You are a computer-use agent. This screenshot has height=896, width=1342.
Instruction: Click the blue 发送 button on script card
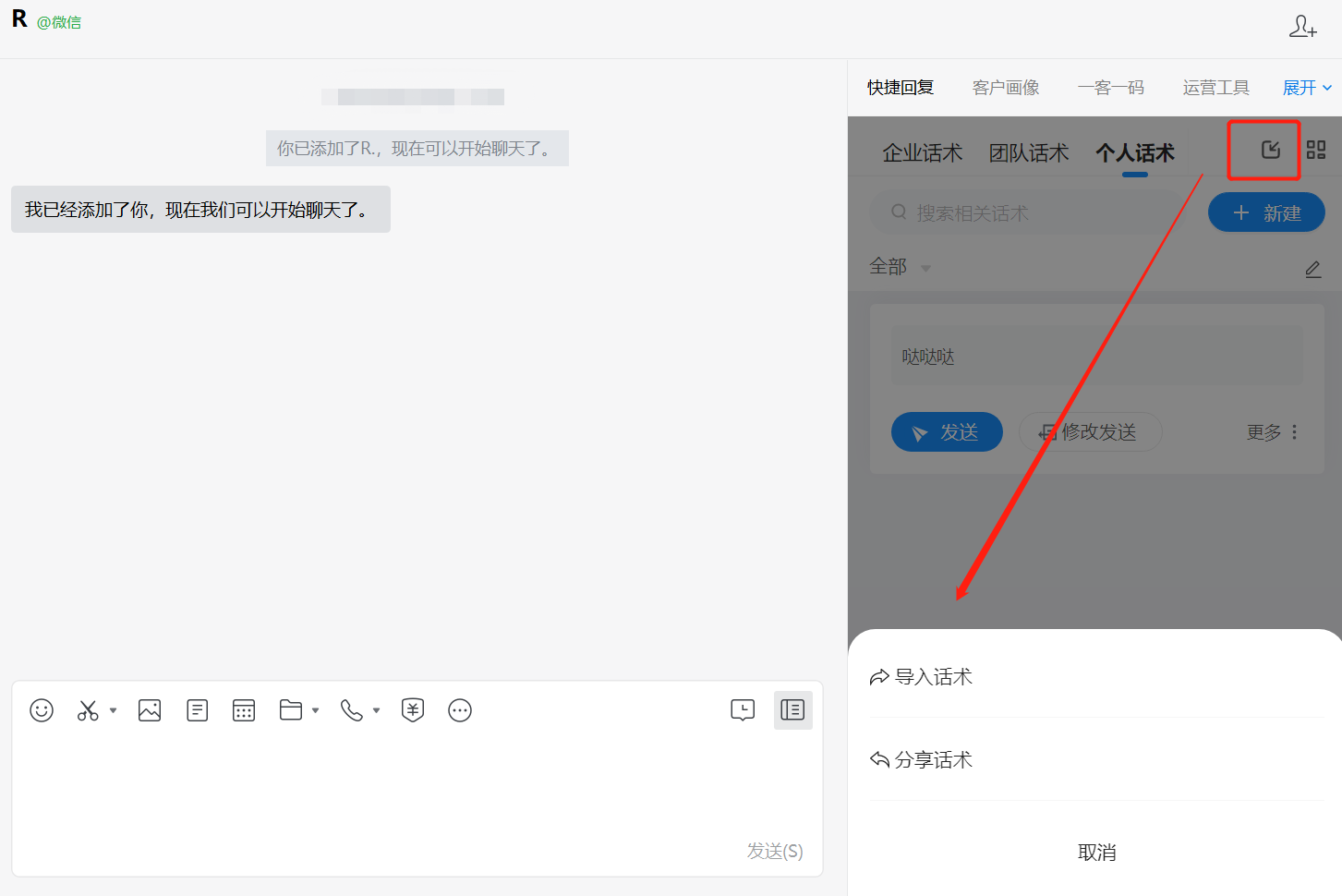(947, 431)
